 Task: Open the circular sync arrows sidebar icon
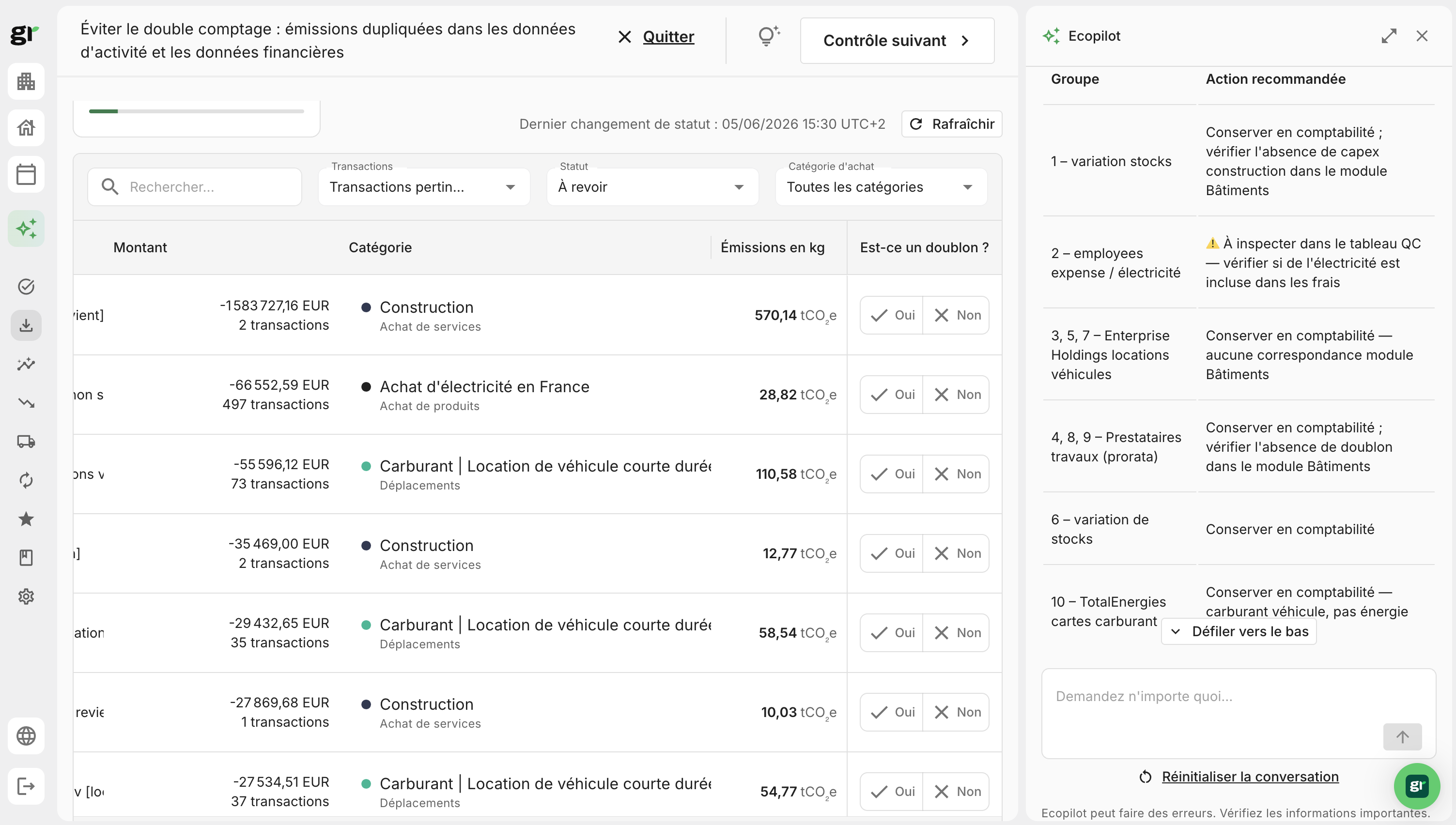click(26, 480)
